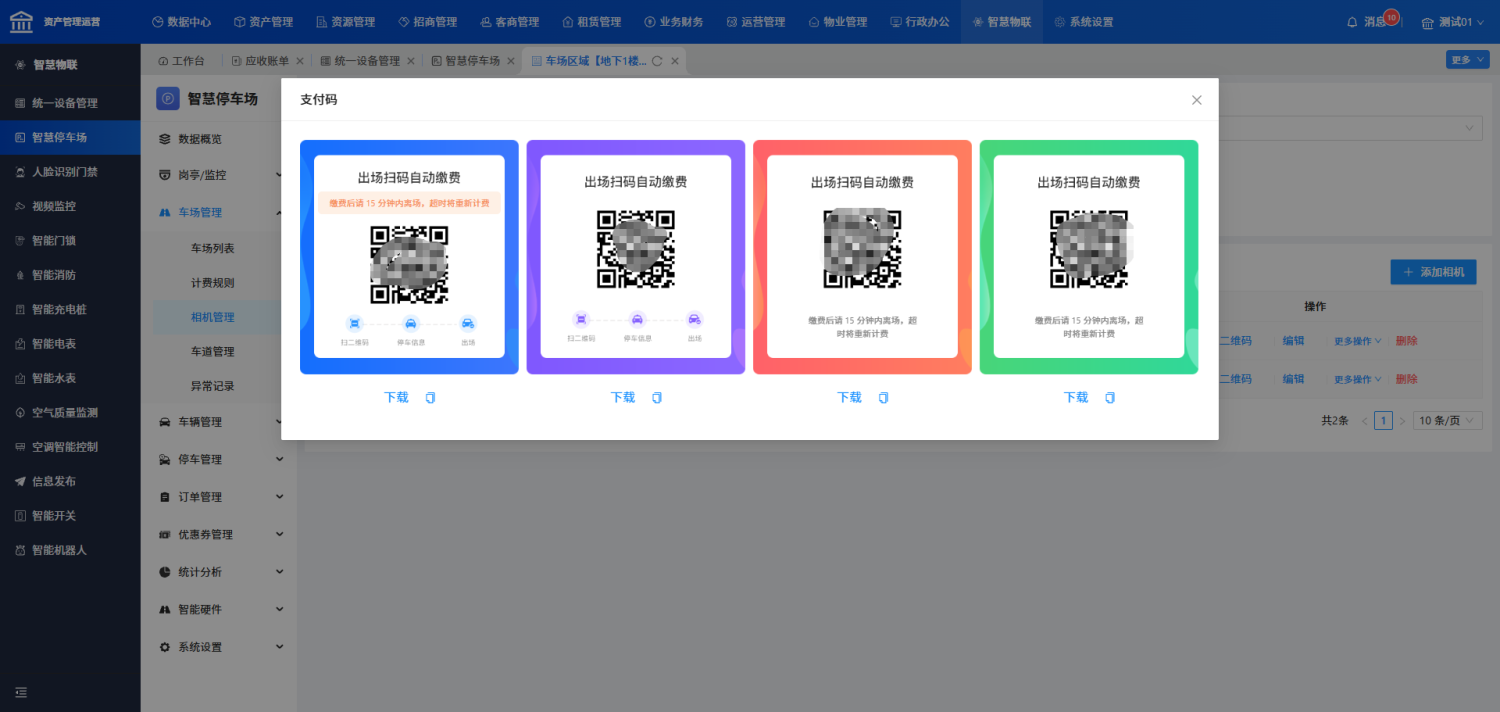Viewport: 1500px width, 712px height.
Task: Click the green card's QR code image
Action: (x=1089, y=249)
